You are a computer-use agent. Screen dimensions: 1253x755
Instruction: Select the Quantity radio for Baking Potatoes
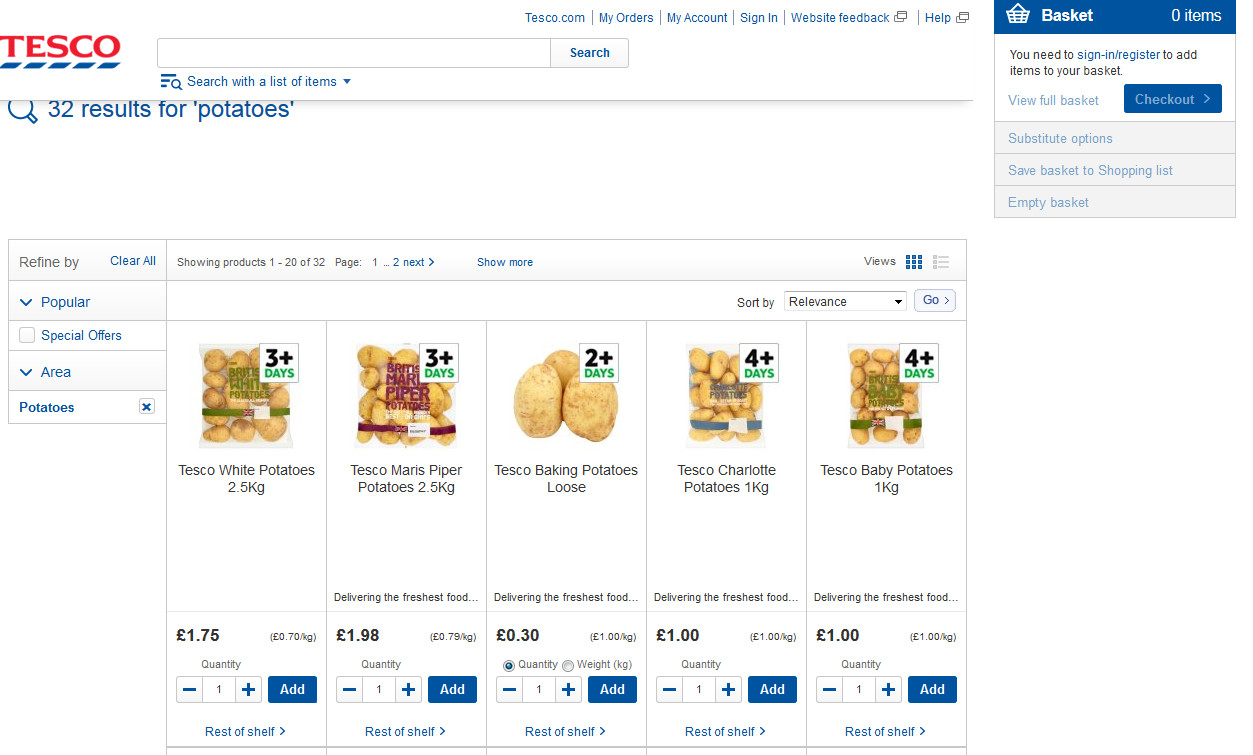[x=509, y=665]
